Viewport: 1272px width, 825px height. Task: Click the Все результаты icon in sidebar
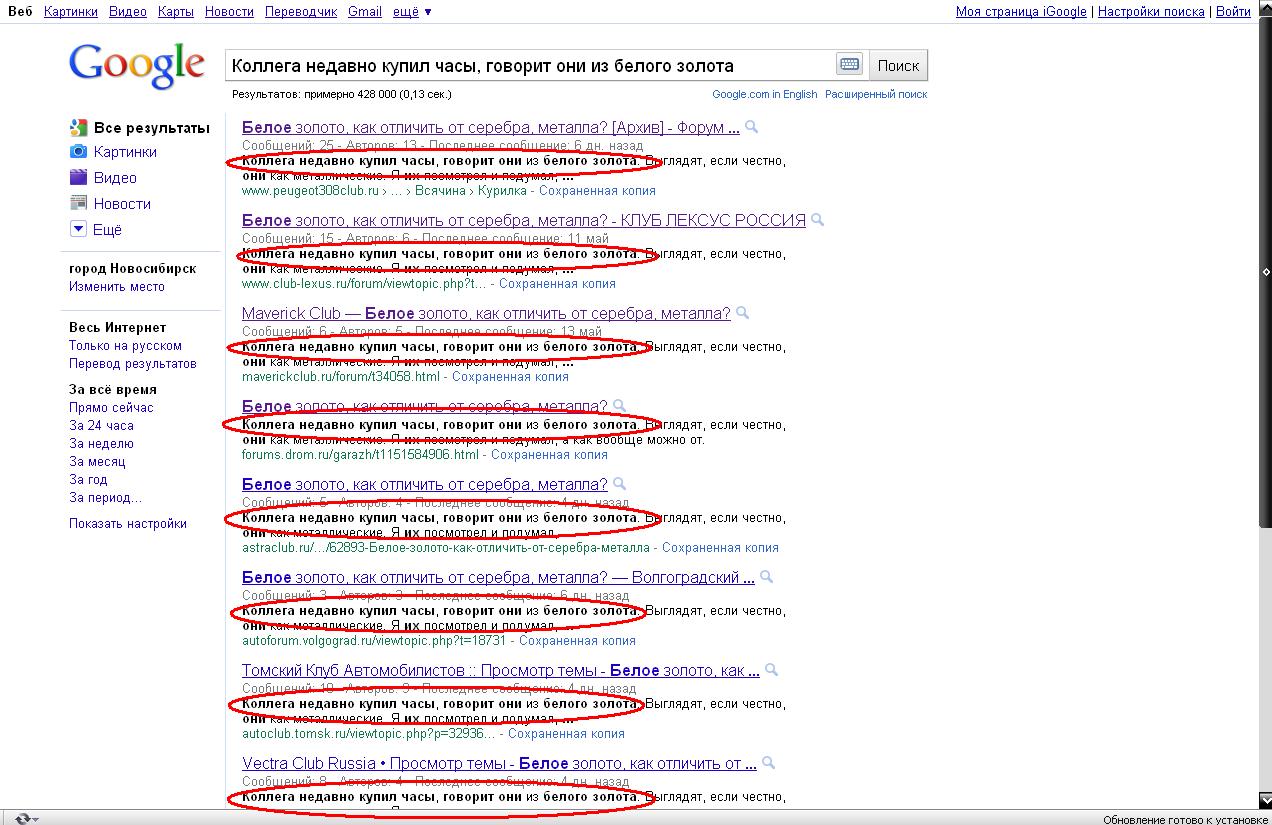78,128
